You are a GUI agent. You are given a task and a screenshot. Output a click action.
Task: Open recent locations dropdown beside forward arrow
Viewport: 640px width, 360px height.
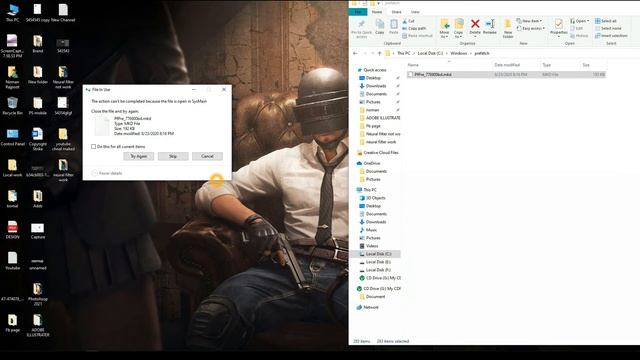point(372,53)
